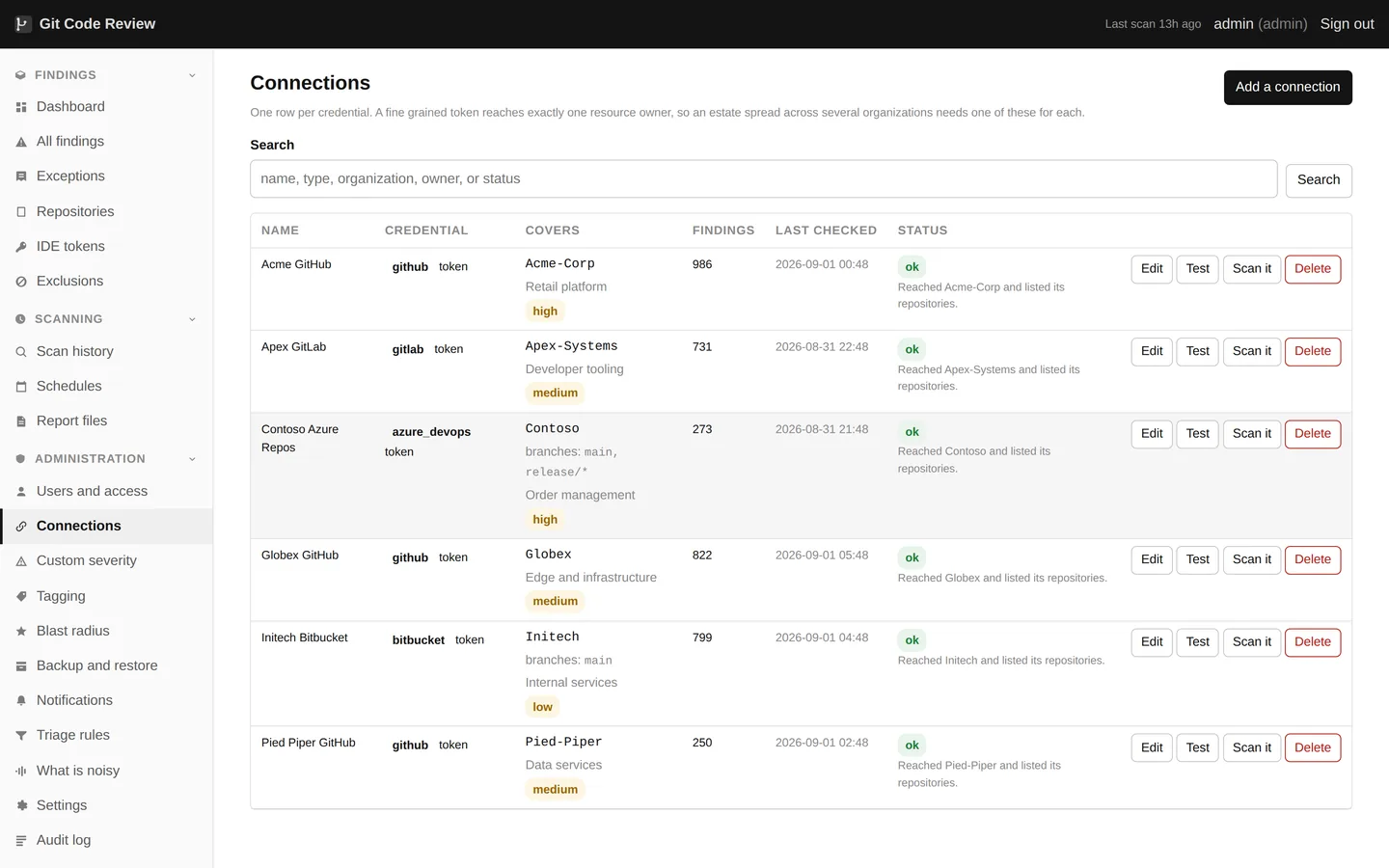1389x868 pixels.
Task: Select Connections in the sidebar
Action: pos(106,527)
